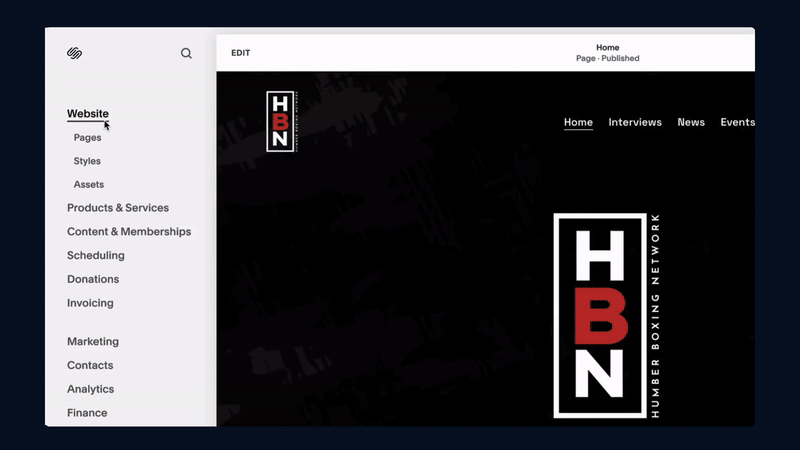800x450 pixels.
Task: Open the Styles submenu item
Action: pos(87,161)
